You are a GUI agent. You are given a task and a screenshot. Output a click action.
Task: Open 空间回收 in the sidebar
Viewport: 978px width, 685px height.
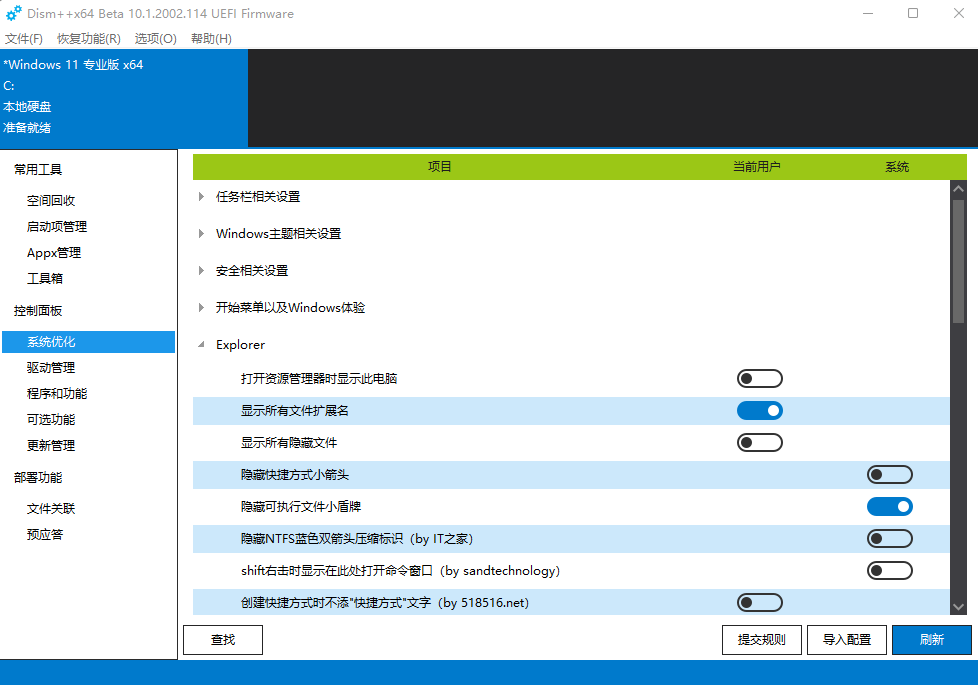click(x=52, y=199)
